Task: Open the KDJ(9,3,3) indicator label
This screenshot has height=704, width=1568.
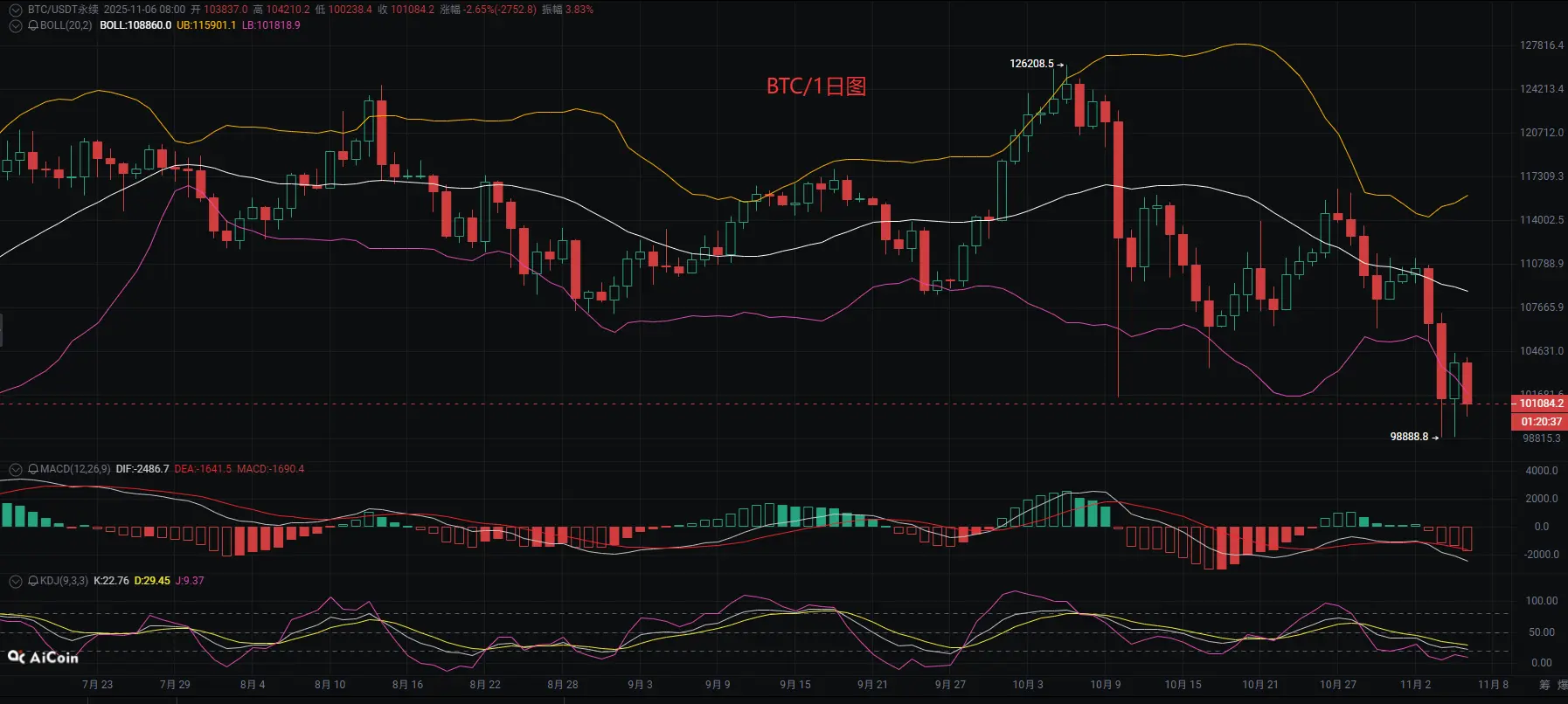Action: 64,581
